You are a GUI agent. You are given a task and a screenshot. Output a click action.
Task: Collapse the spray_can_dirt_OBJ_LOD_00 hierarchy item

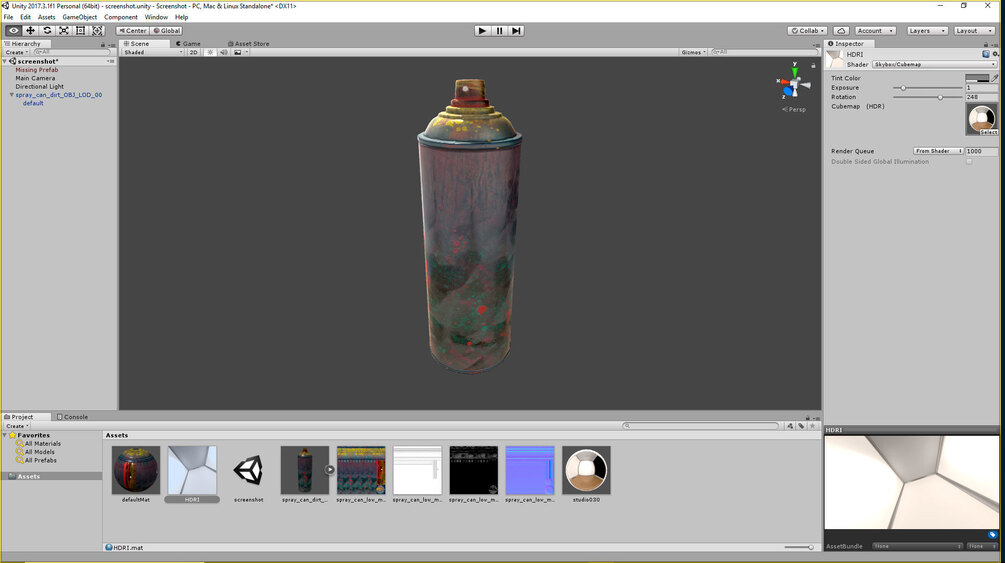[12, 95]
